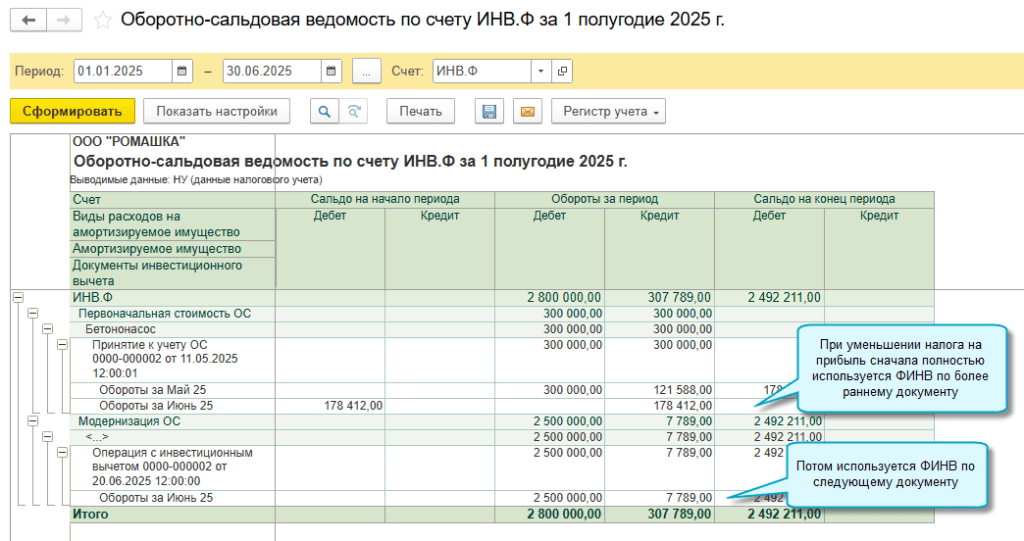Click the forward navigation arrow
Screen dimensions: 1024x541
pos(64,20)
